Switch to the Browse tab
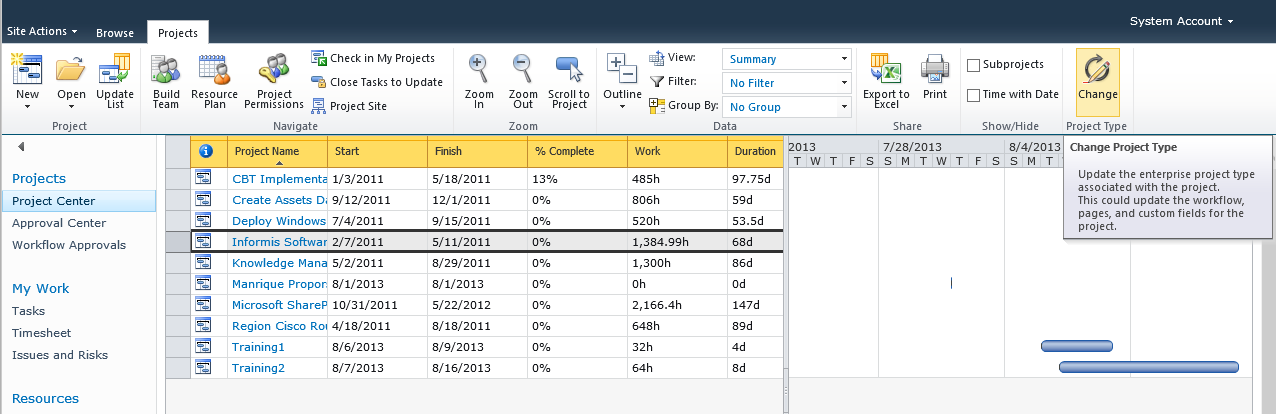1276x414 pixels. (x=115, y=33)
